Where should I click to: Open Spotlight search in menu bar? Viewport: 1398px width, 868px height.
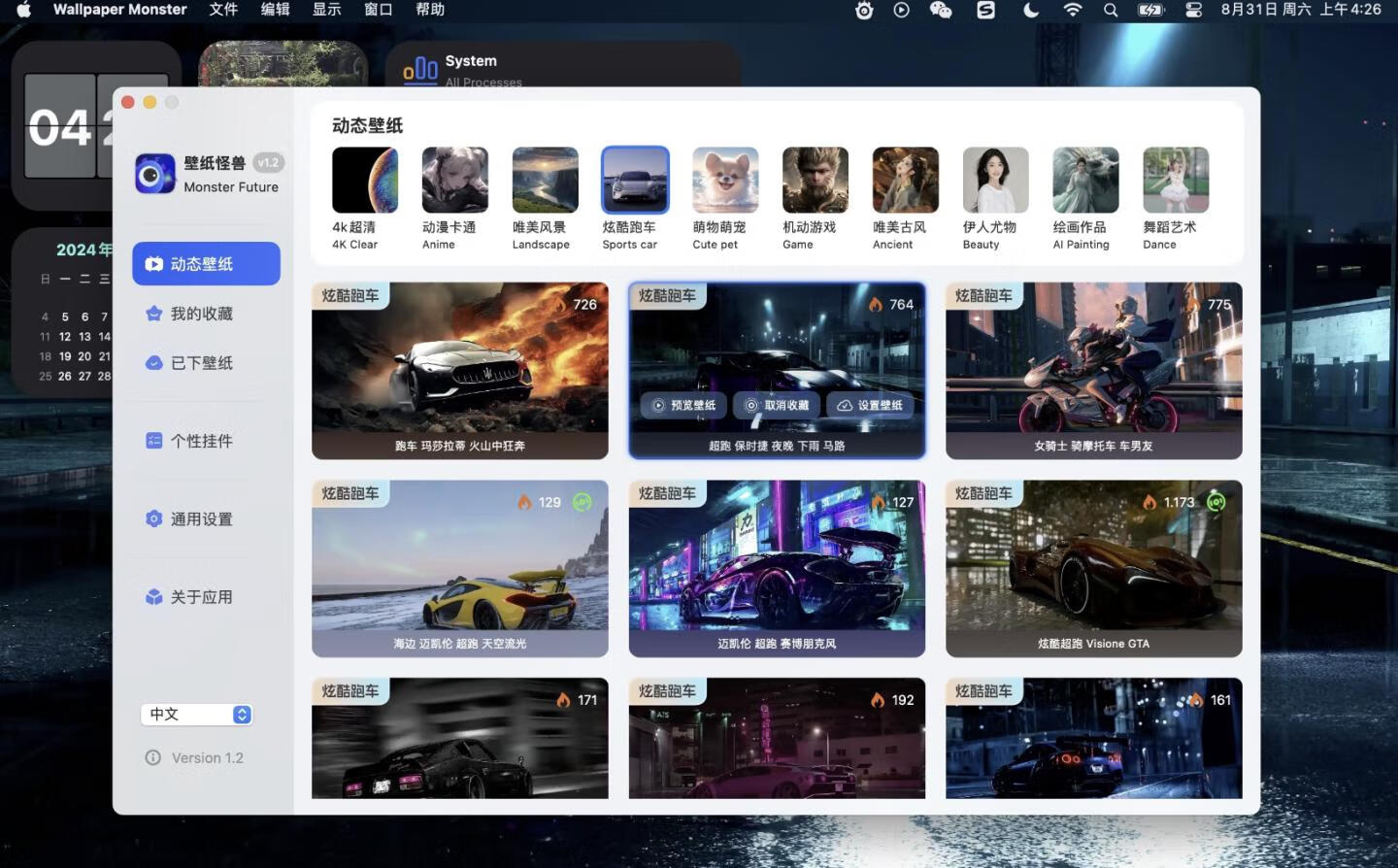pyautogui.click(x=1111, y=10)
